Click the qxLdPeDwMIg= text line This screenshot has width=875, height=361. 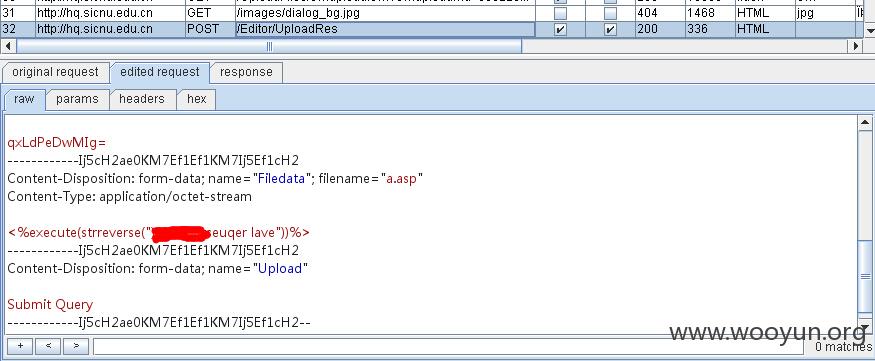[56, 143]
